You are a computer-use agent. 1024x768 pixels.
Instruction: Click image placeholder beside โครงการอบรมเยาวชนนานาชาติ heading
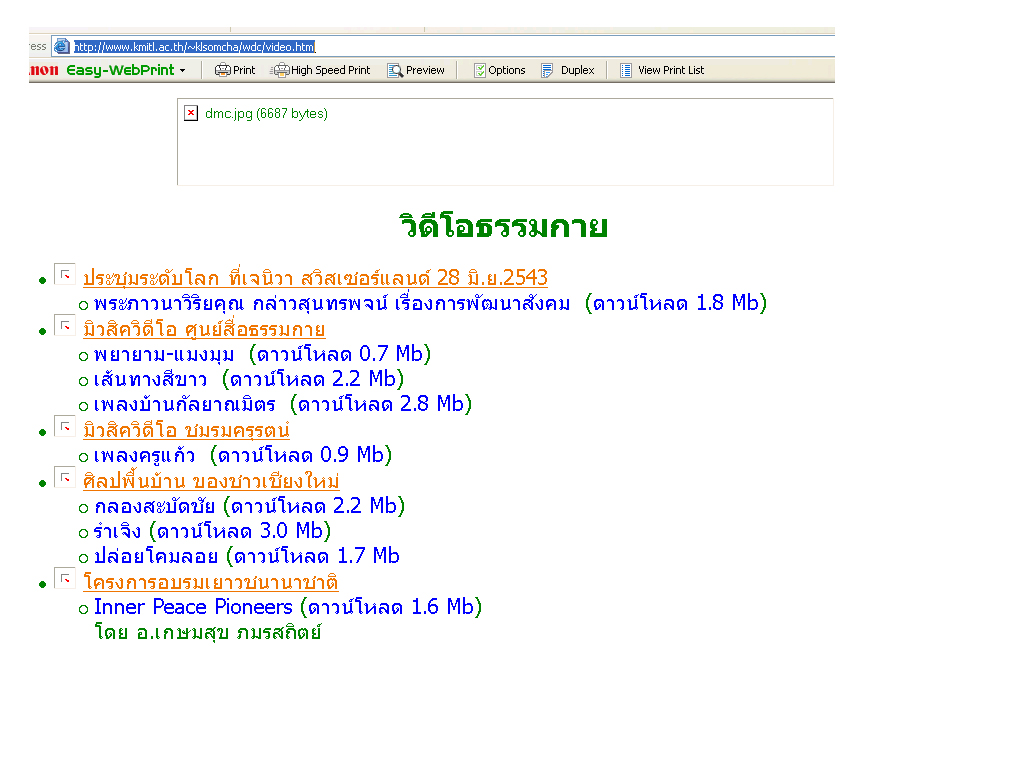(64, 579)
